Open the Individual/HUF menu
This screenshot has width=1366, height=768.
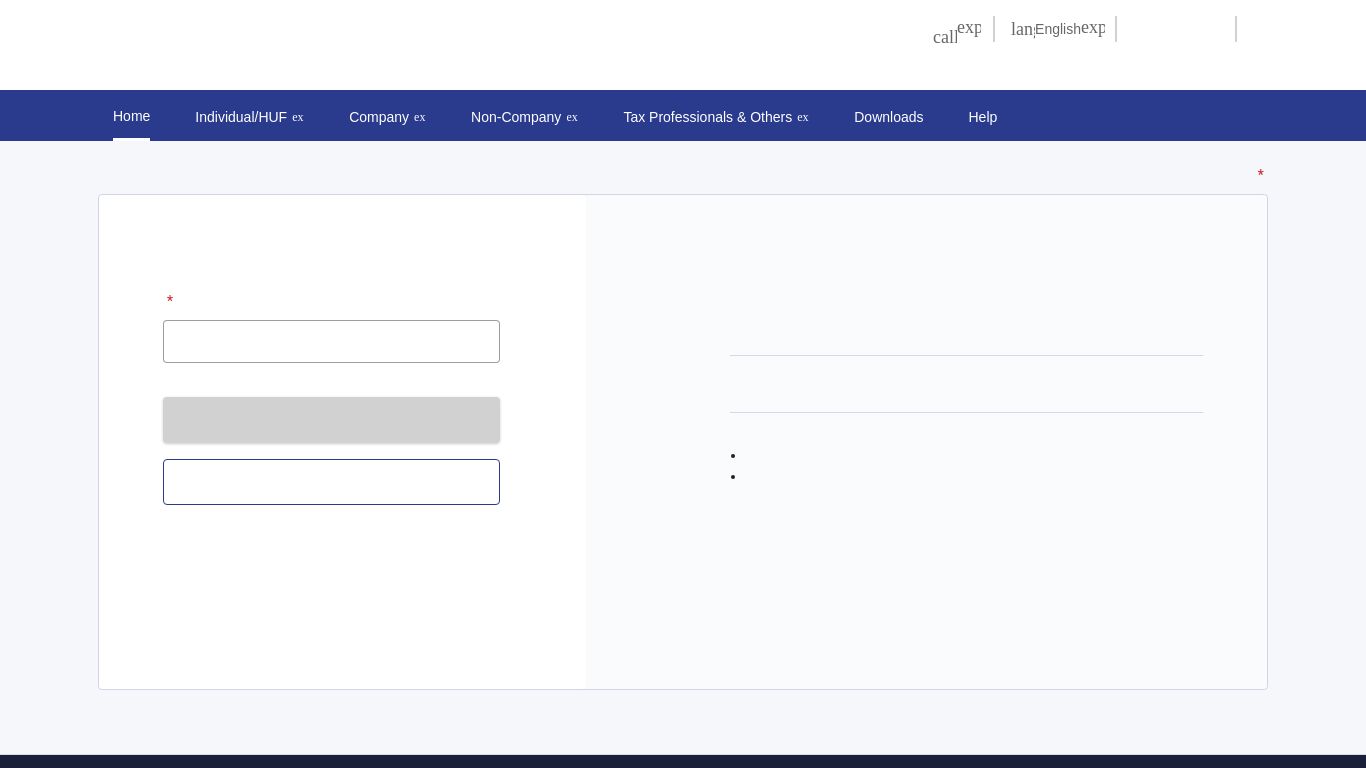pyautogui.click(x=240, y=117)
